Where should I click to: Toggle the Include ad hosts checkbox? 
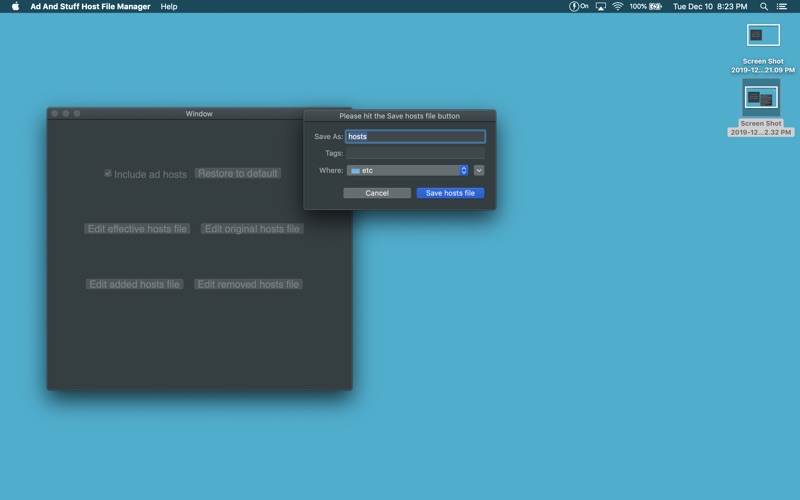click(108, 173)
